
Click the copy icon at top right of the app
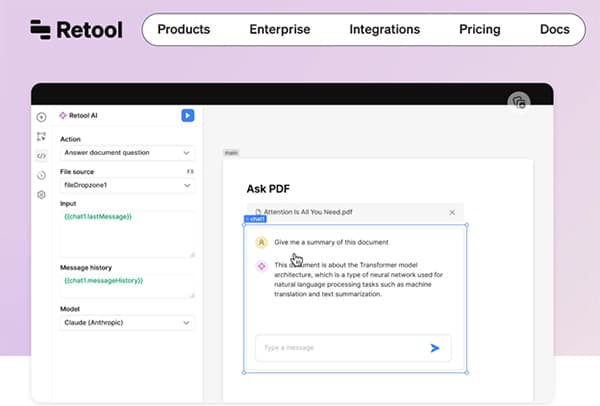(518, 102)
